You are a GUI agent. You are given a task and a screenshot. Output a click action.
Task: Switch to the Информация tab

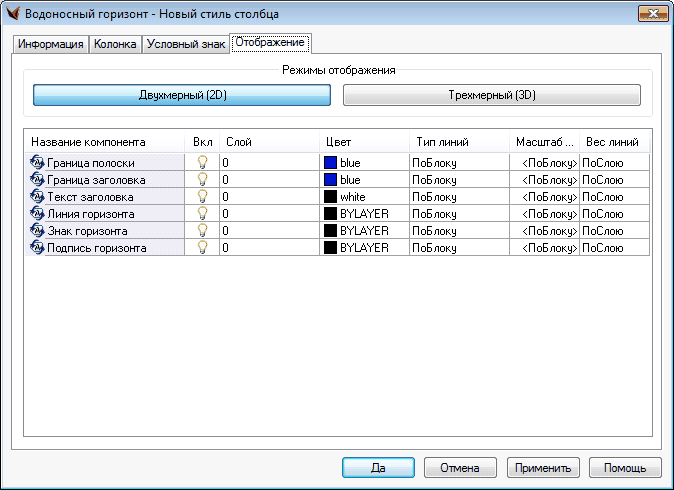[x=50, y=45]
